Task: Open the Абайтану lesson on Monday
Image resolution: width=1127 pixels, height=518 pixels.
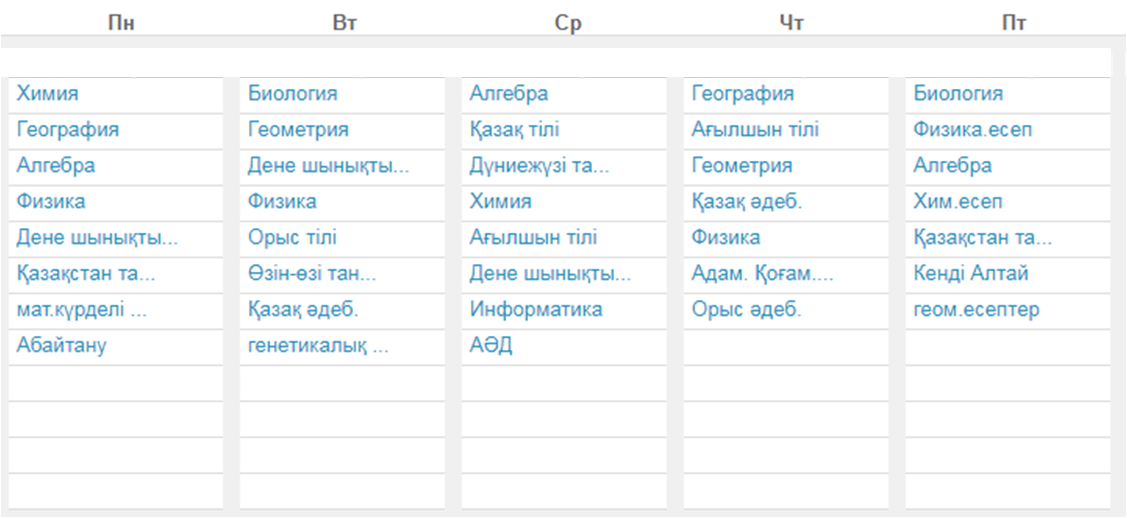Action: (x=62, y=346)
